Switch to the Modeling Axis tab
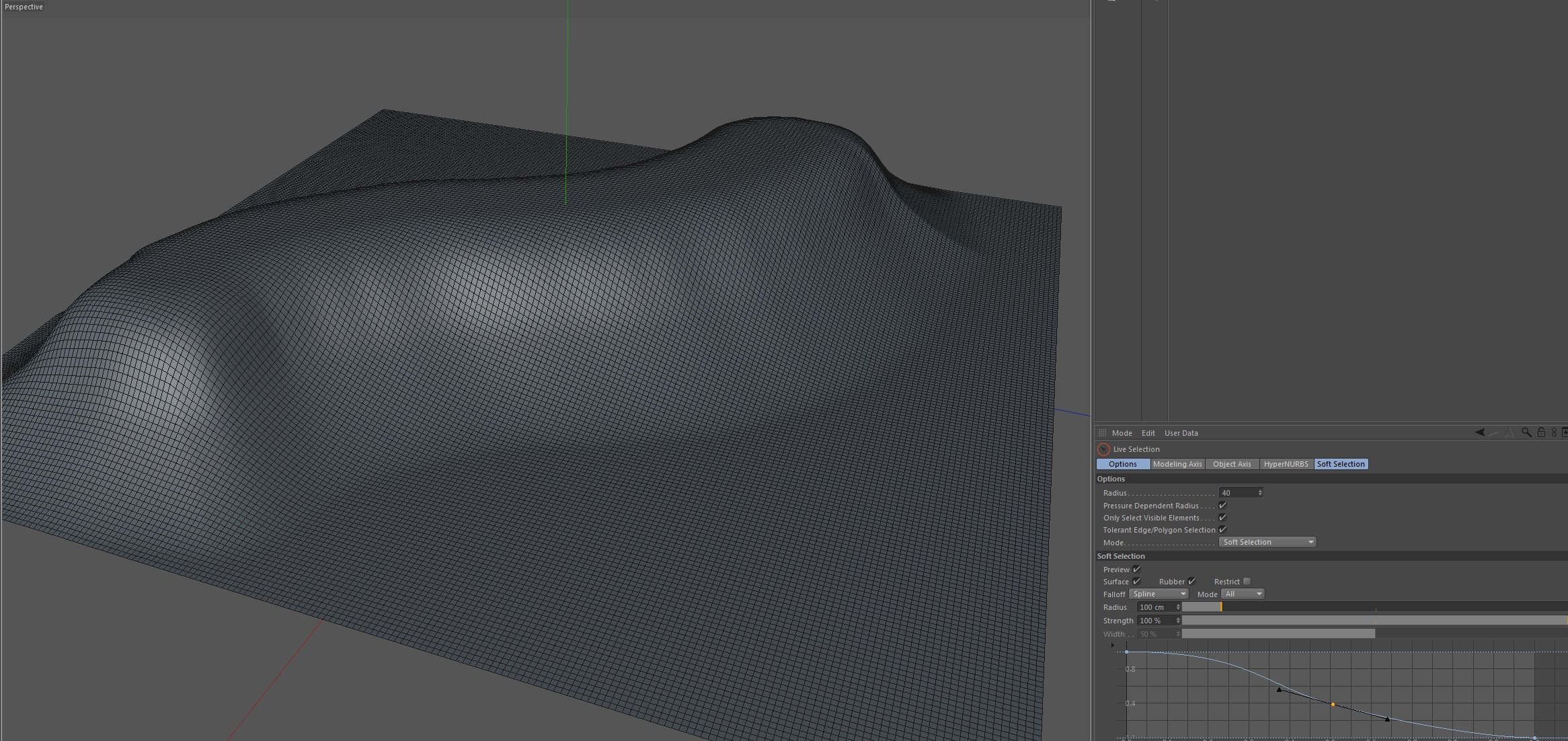Image resolution: width=1568 pixels, height=741 pixels. (1177, 464)
